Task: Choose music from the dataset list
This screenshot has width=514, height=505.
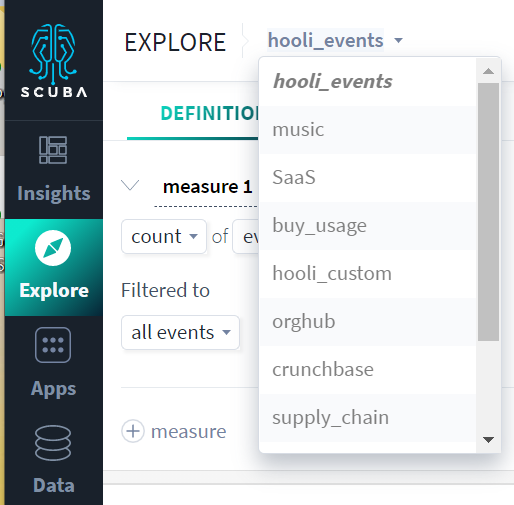Action: 368,130
